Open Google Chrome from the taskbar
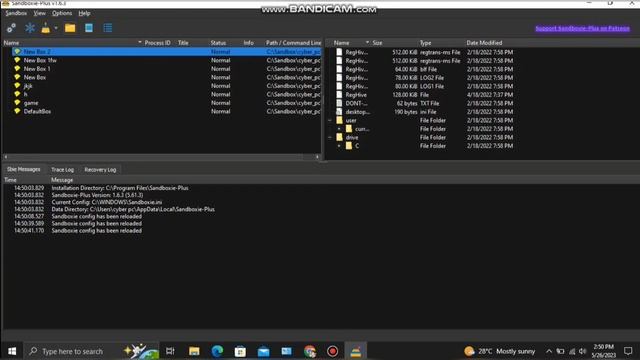Viewport: 640px width, 360px height. pyautogui.click(x=310, y=351)
